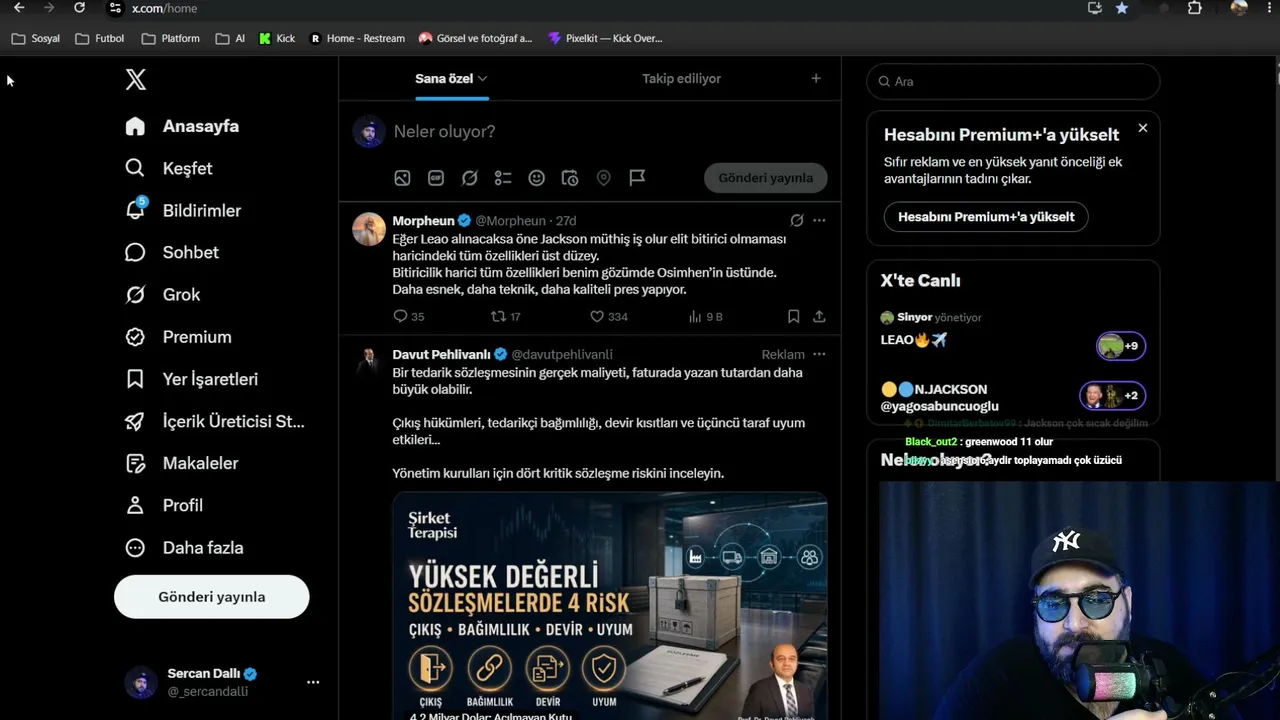
Task: Reply to Morpheun post
Action: (x=409, y=316)
